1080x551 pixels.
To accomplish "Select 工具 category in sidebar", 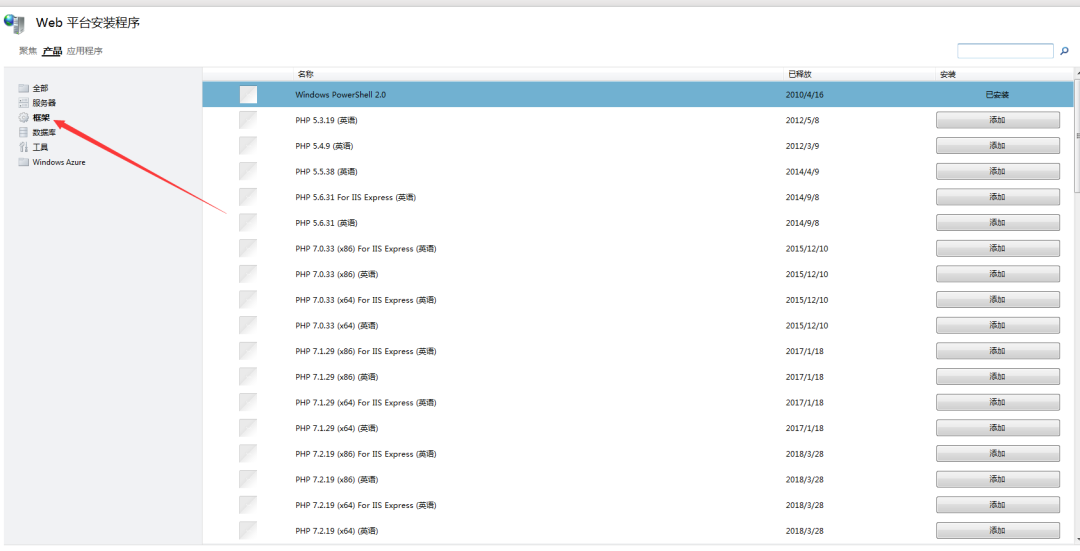I will point(40,147).
